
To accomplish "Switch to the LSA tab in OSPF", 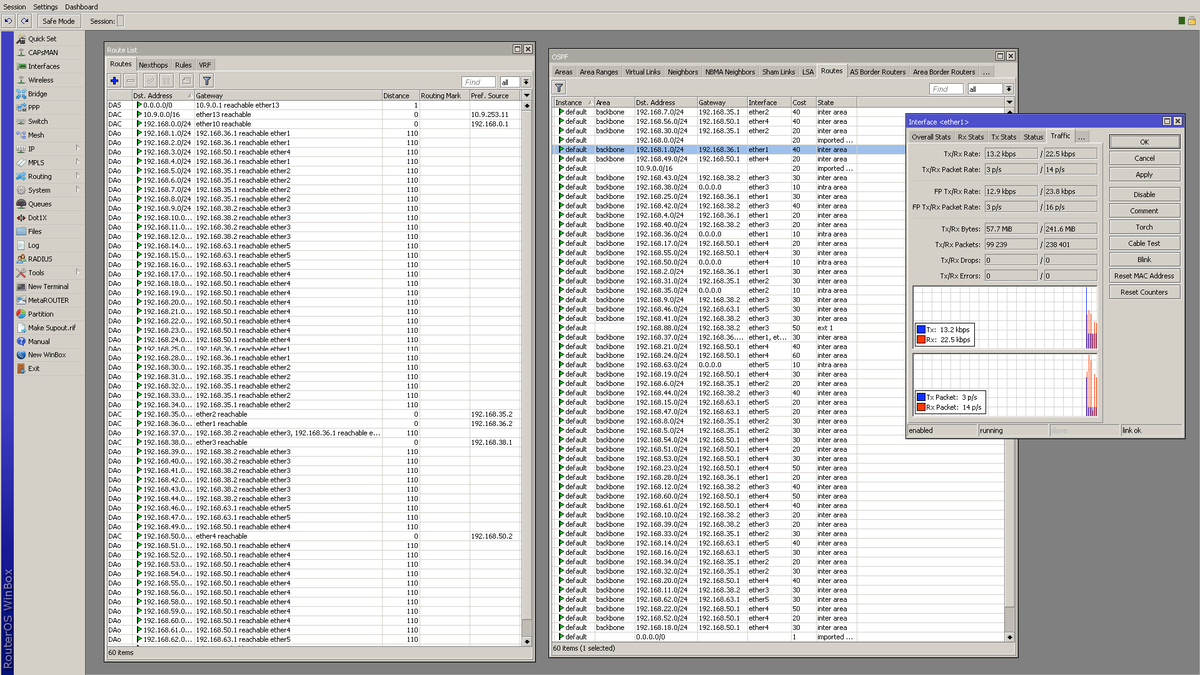I will (x=808, y=72).
